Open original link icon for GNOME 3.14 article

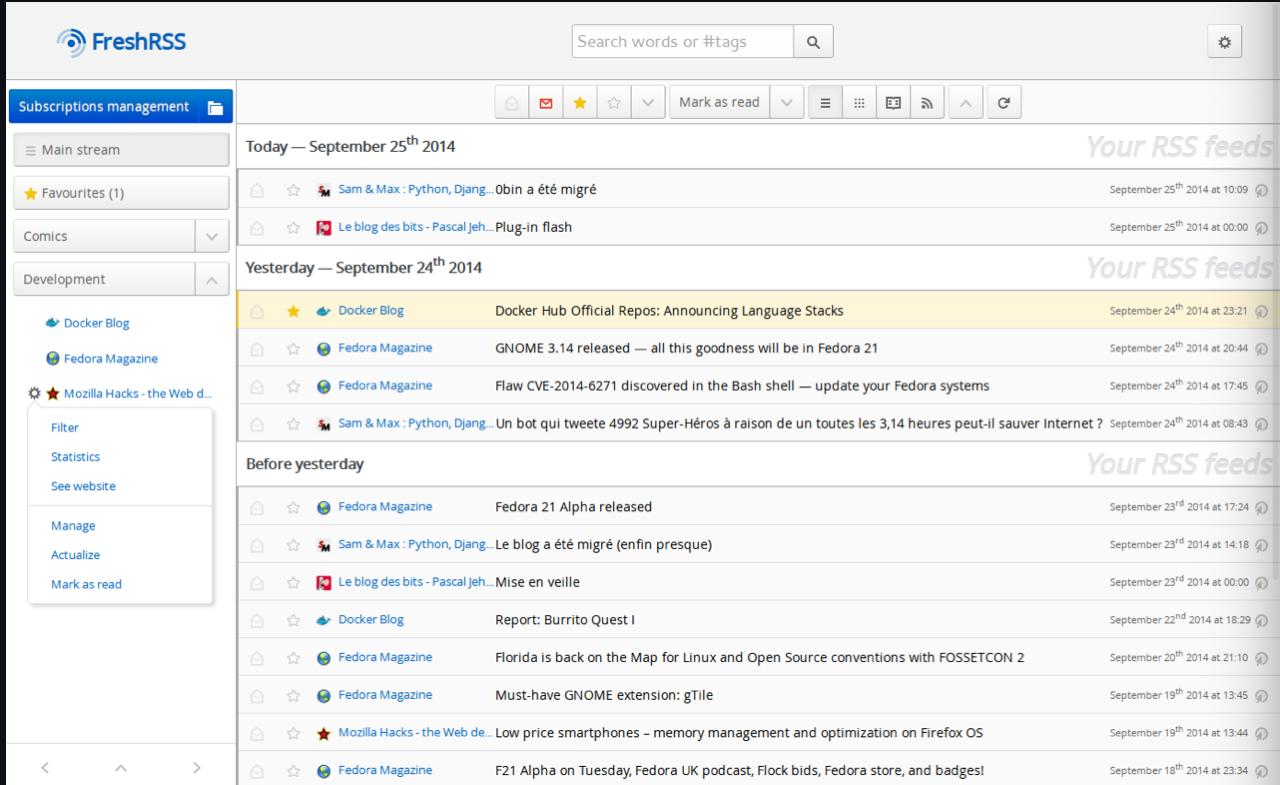click(x=1262, y=349)
